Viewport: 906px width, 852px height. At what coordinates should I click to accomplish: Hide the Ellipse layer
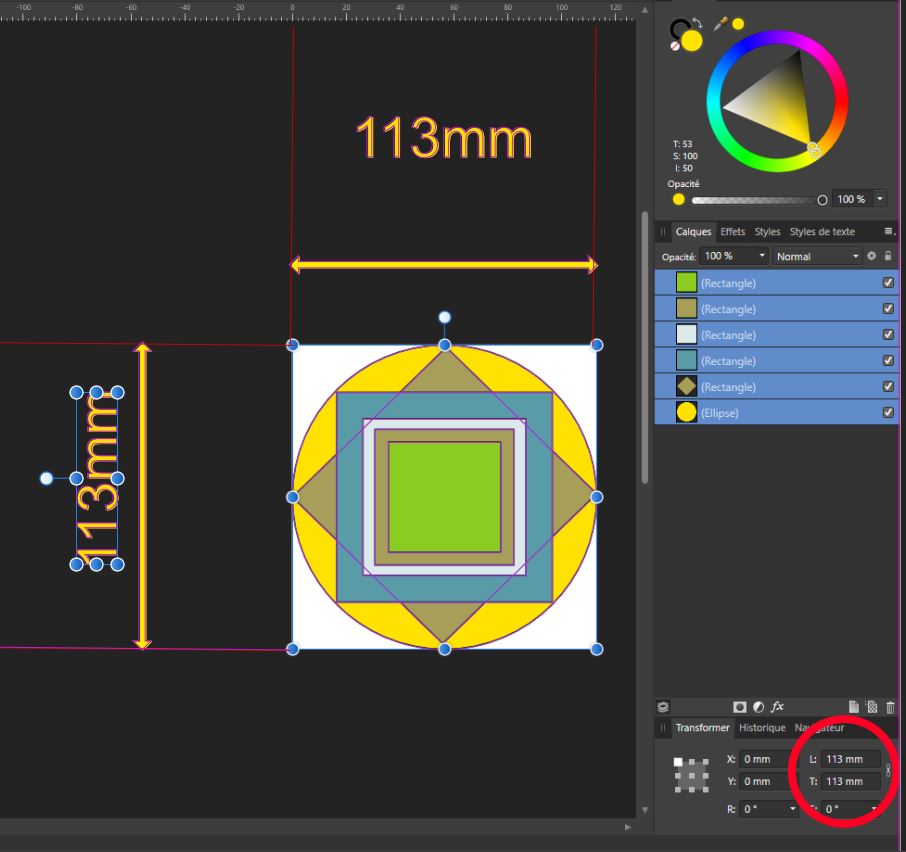888,412
